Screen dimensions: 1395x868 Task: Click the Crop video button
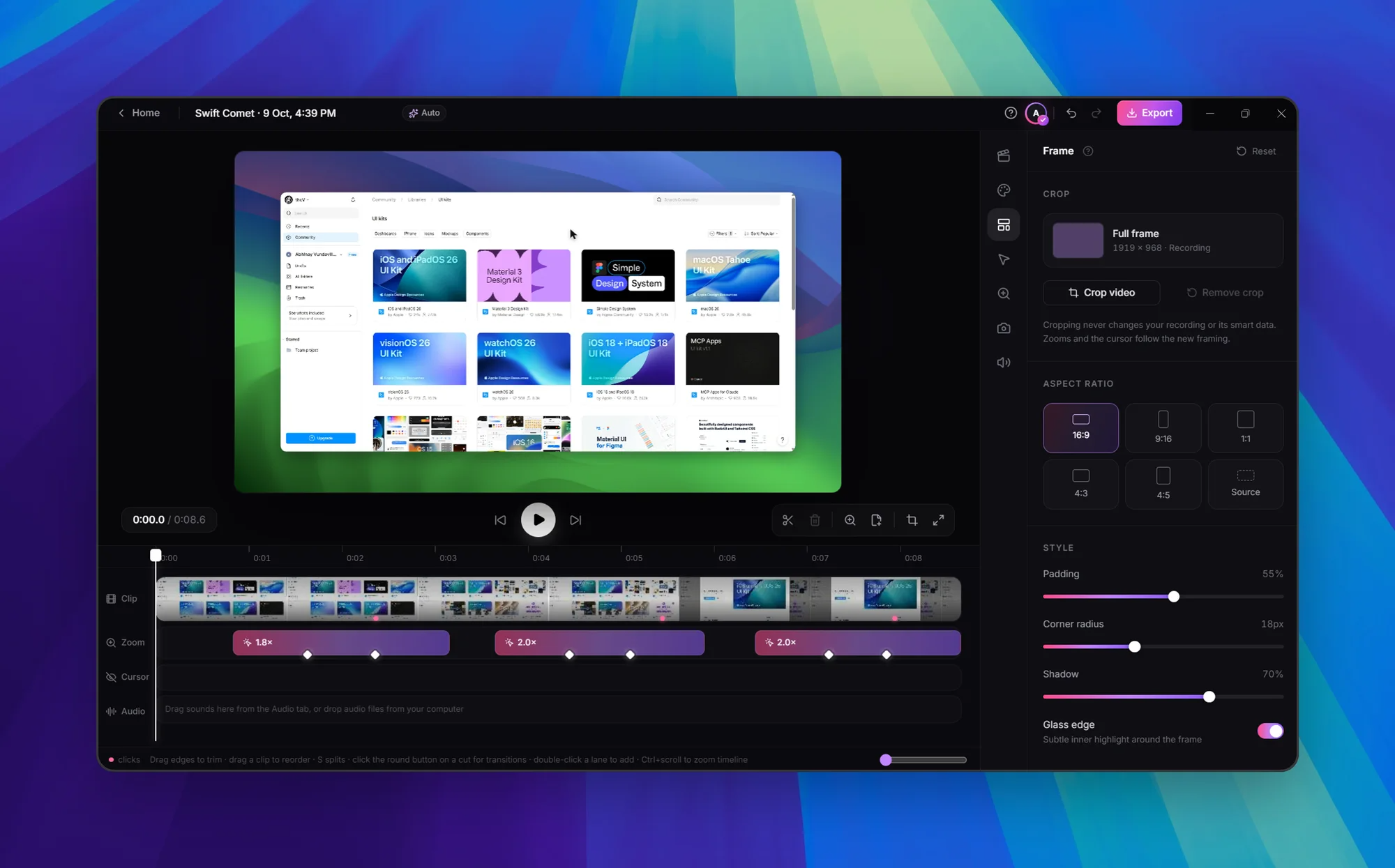1101,293
